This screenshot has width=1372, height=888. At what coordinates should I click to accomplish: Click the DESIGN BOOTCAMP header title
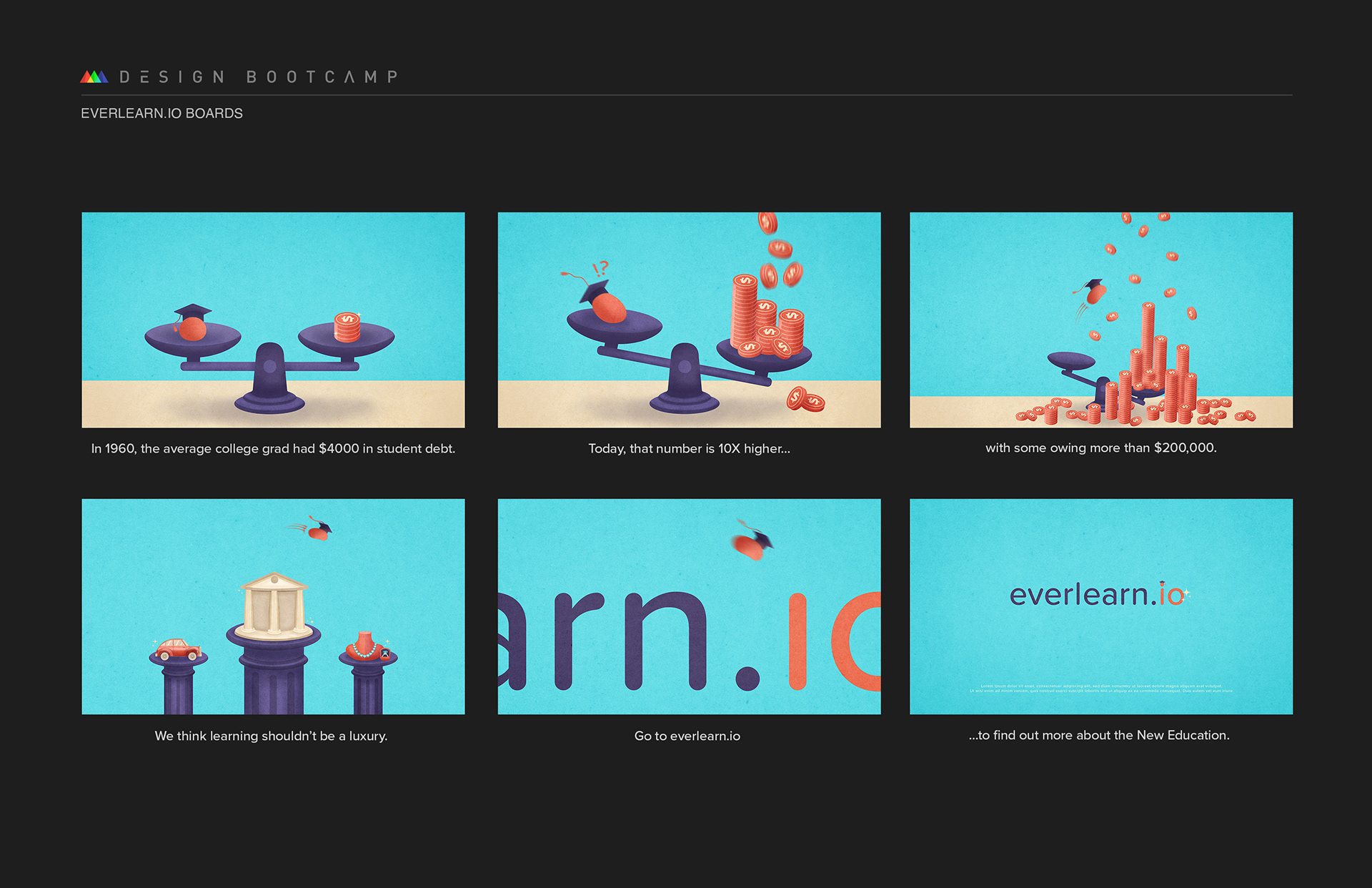click(x=259, y=77)
